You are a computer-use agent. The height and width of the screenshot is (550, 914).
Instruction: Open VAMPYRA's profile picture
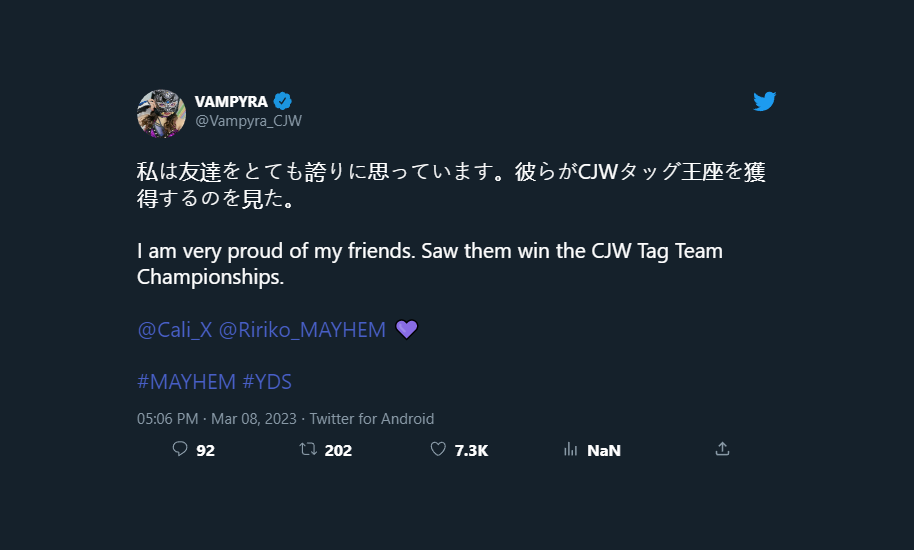(162, 113)
